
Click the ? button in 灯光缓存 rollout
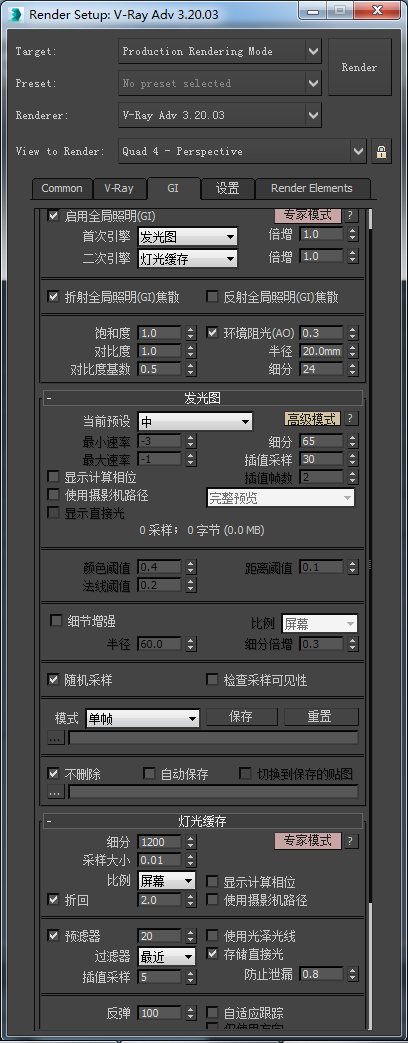pos(351,841)
